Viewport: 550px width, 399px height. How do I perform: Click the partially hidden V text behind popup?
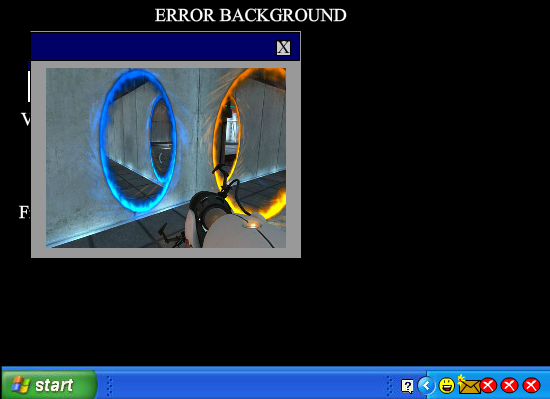(26, 119)
